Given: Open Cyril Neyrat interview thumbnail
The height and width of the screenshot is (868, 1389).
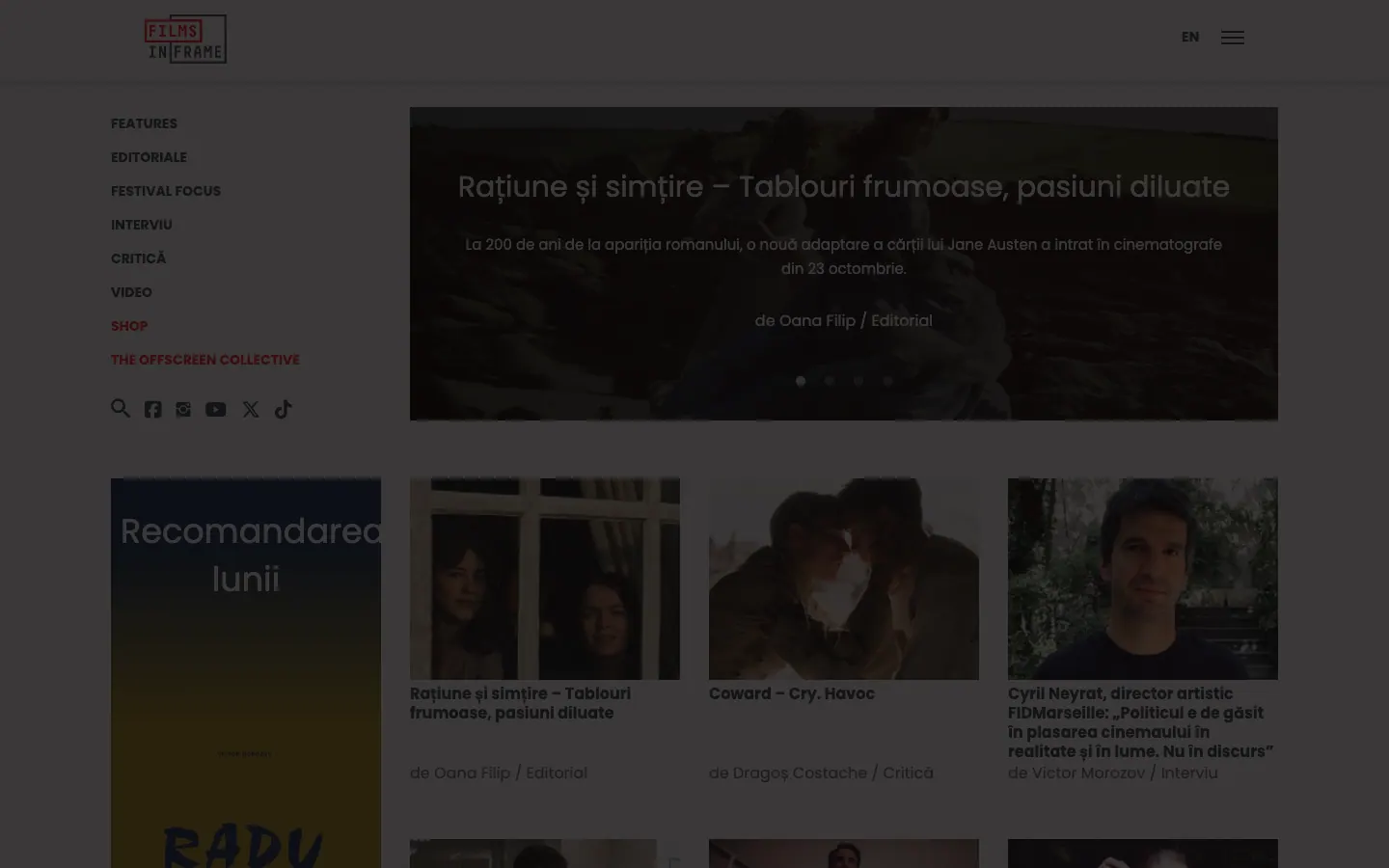Looking at the screenshot, I should click(x=1143, y=579).
